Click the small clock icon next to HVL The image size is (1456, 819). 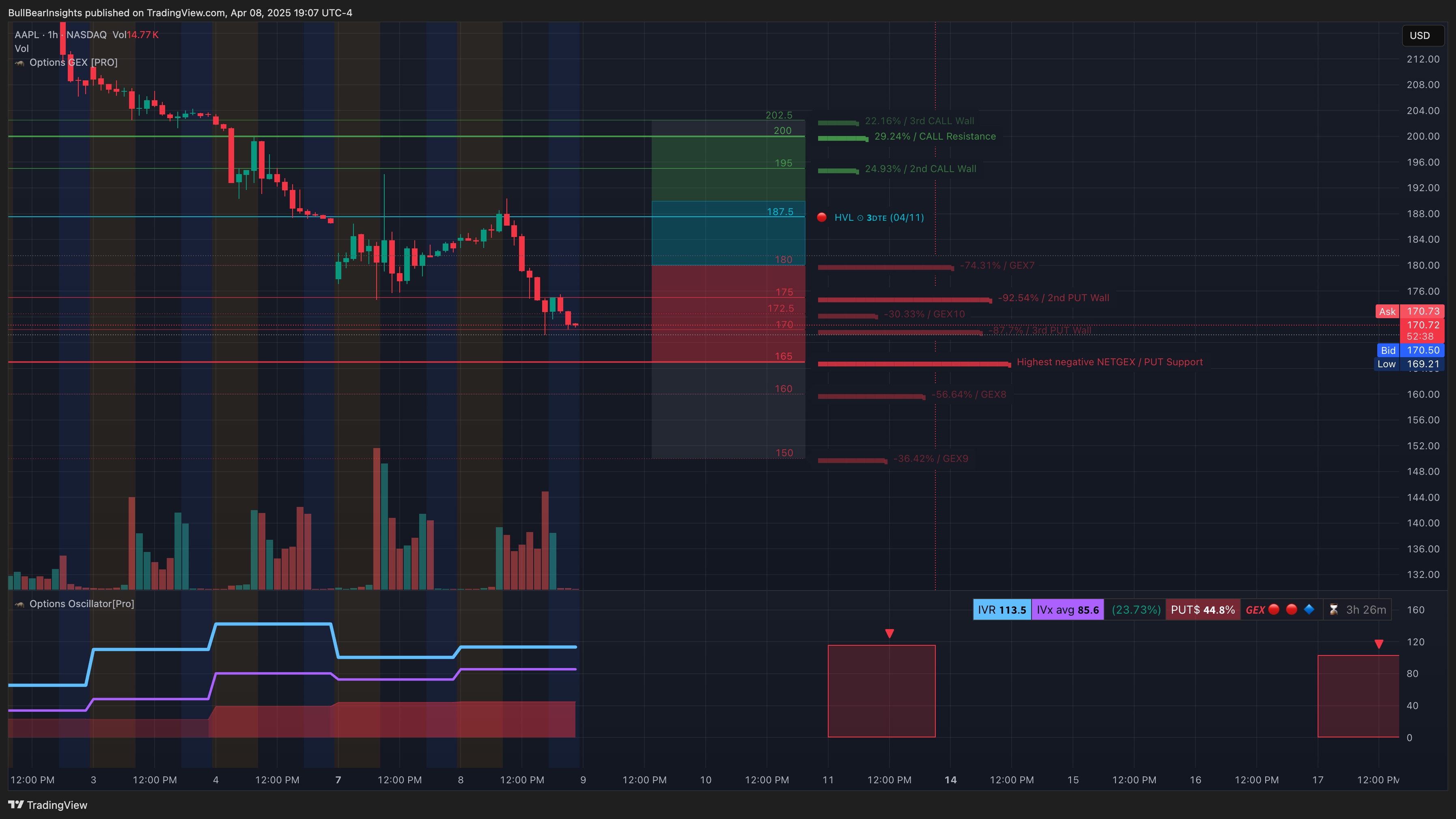(x=860, y=218)
